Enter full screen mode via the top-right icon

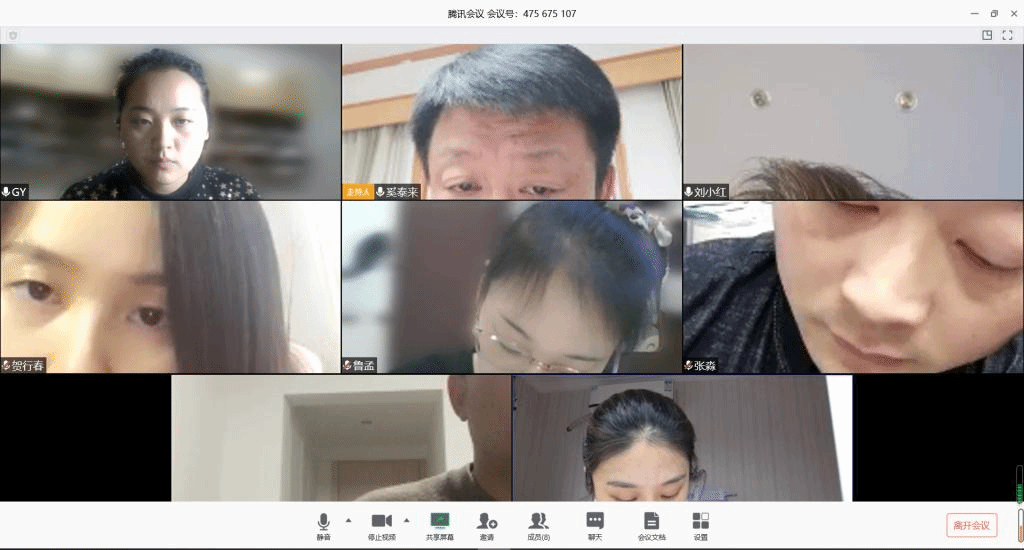[1008, 35]
